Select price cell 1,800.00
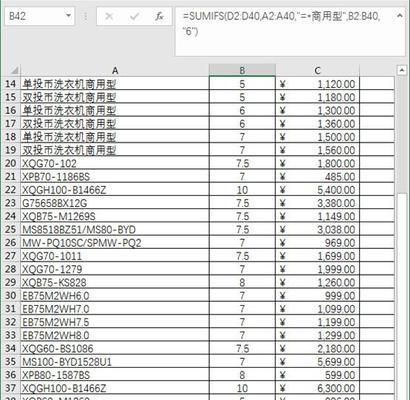Screen dimensions: 410x400 click(x=318, y=163)
